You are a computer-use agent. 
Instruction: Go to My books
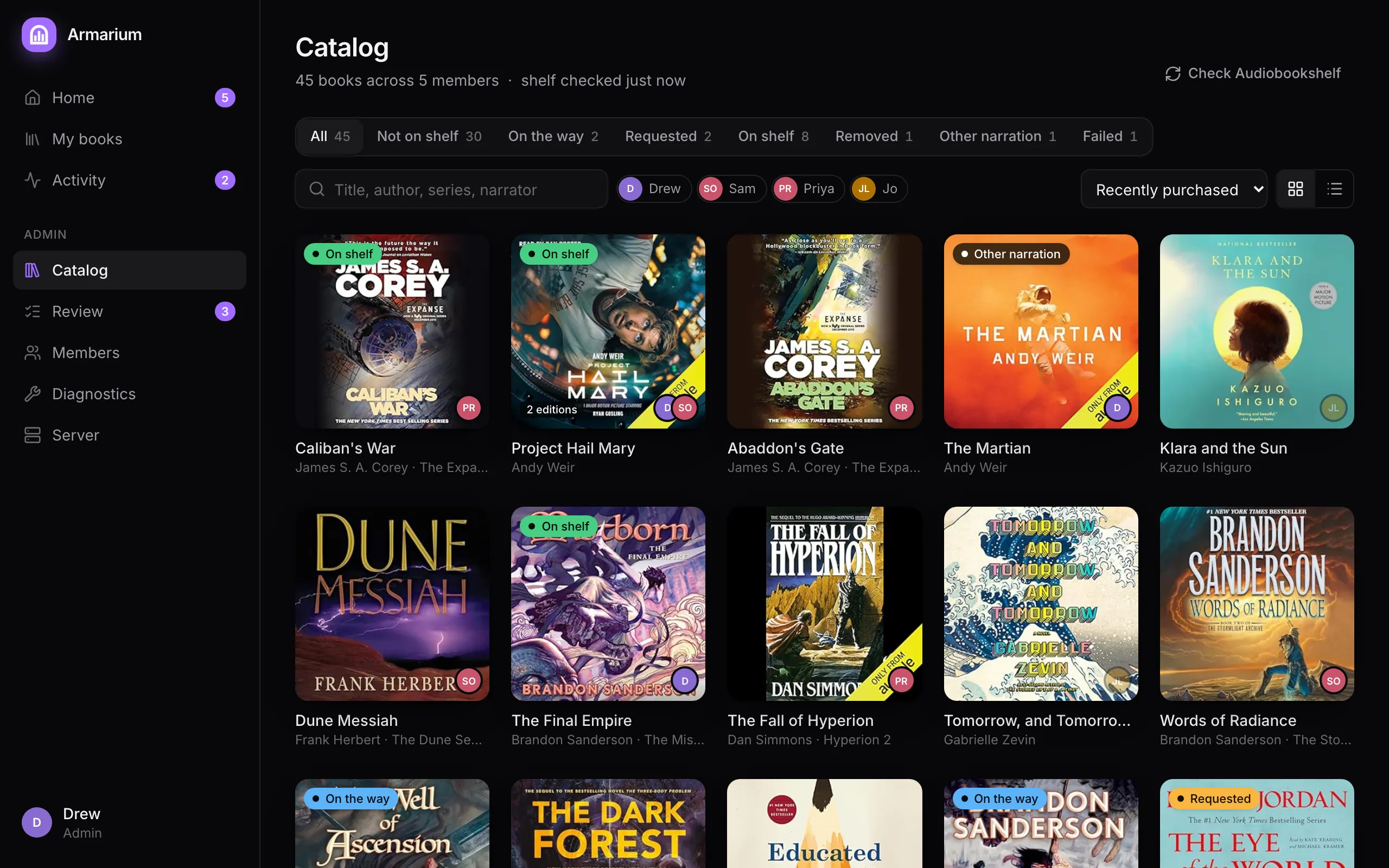130,139
